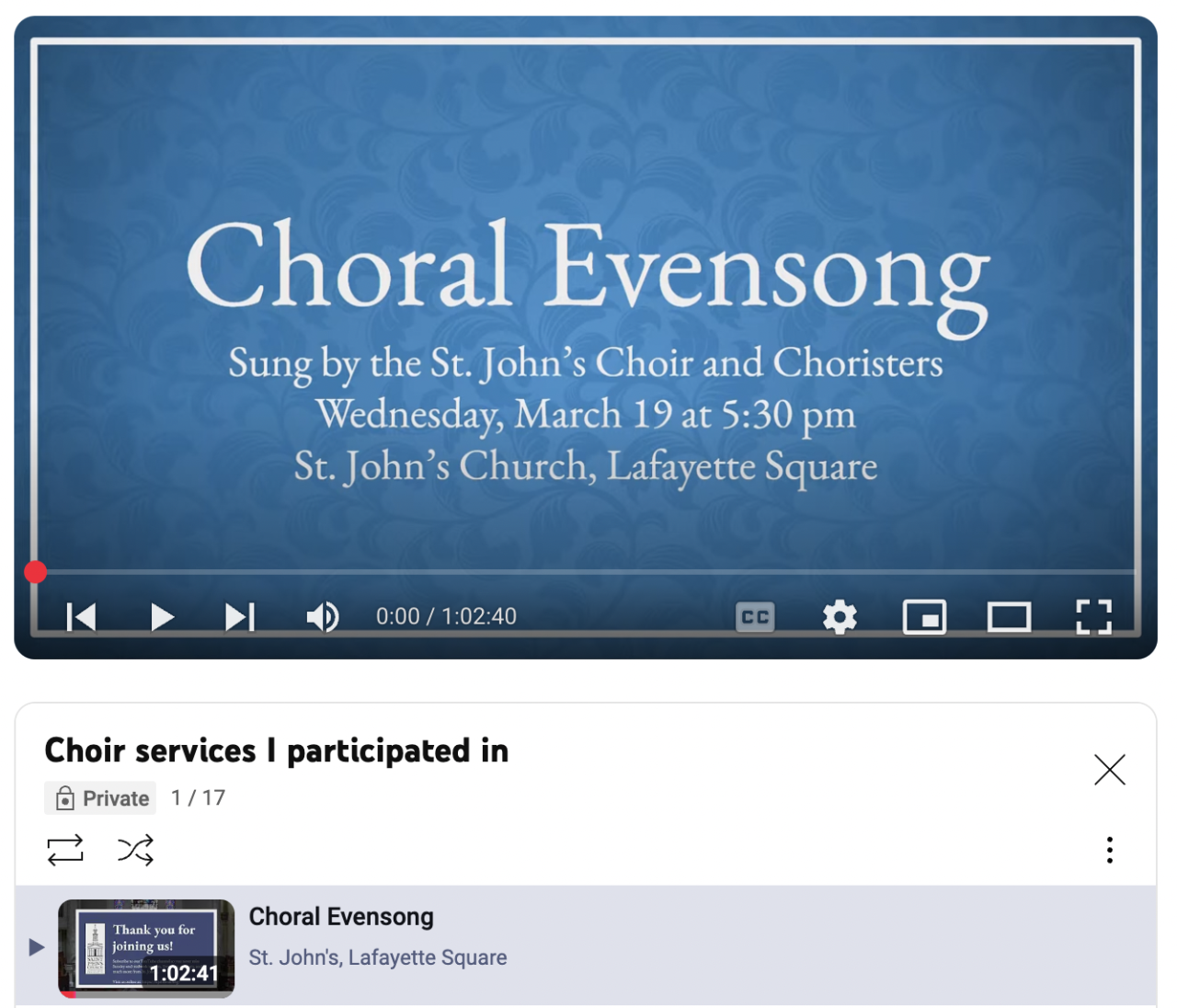Skip to next video in playlist
Screen dimensions: 1177x1008
(x=240, y=617)
